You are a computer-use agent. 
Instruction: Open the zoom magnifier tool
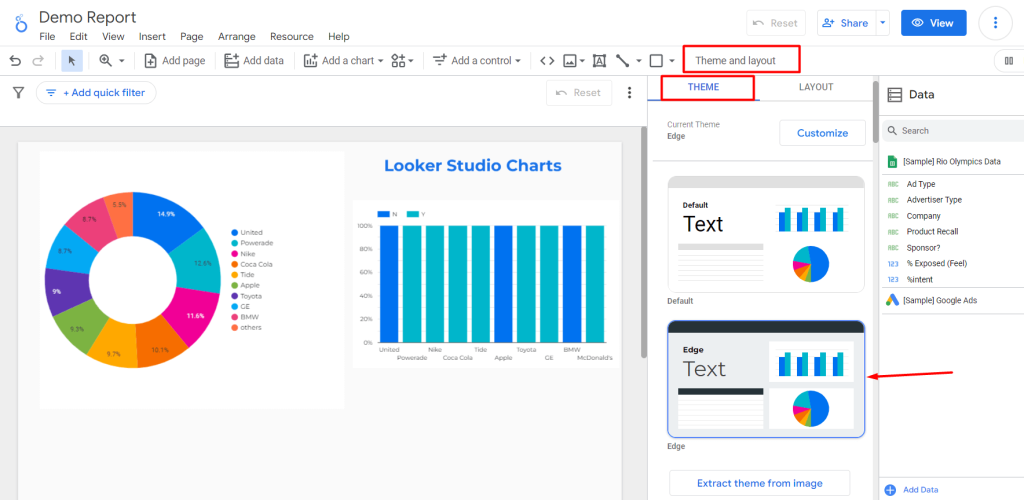105,61
